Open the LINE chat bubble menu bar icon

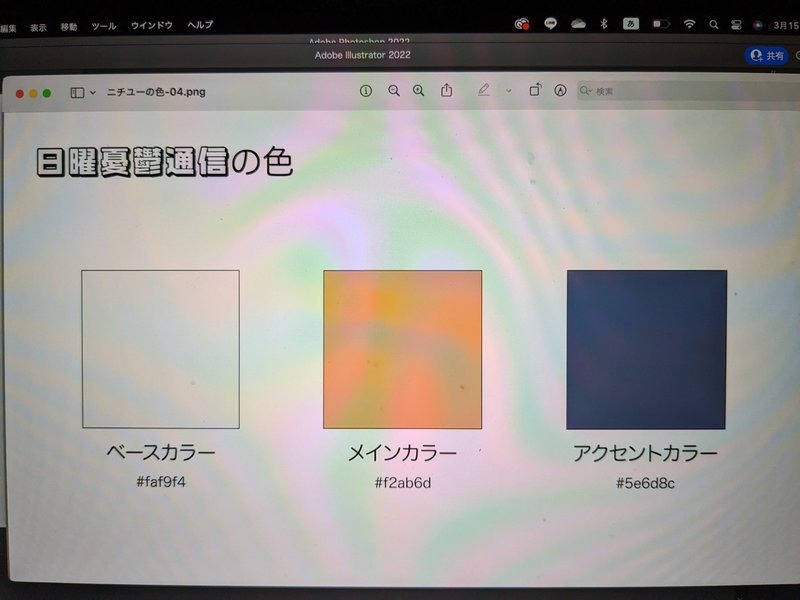pos(550,23)
